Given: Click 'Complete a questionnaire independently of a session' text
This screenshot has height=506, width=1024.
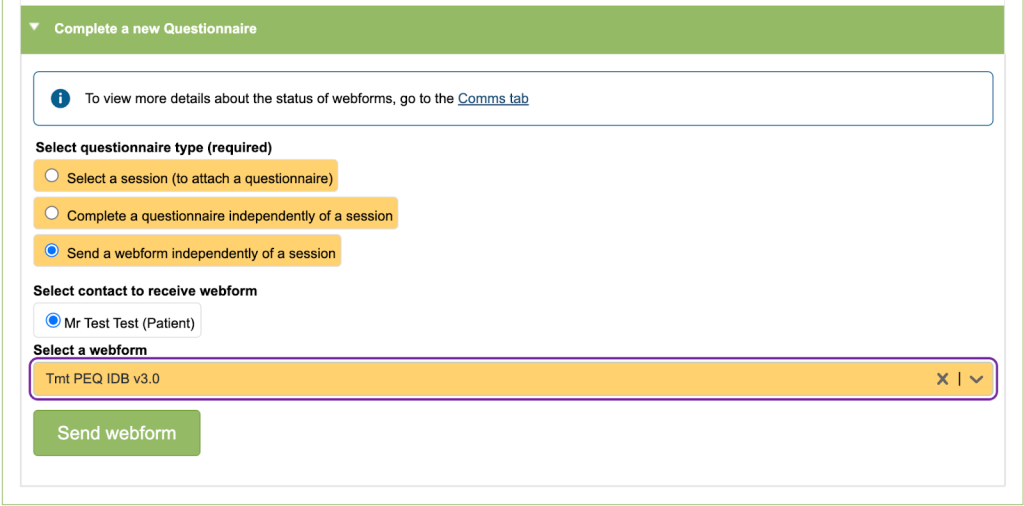Looking at the screenshot, I should click(230, 215).
